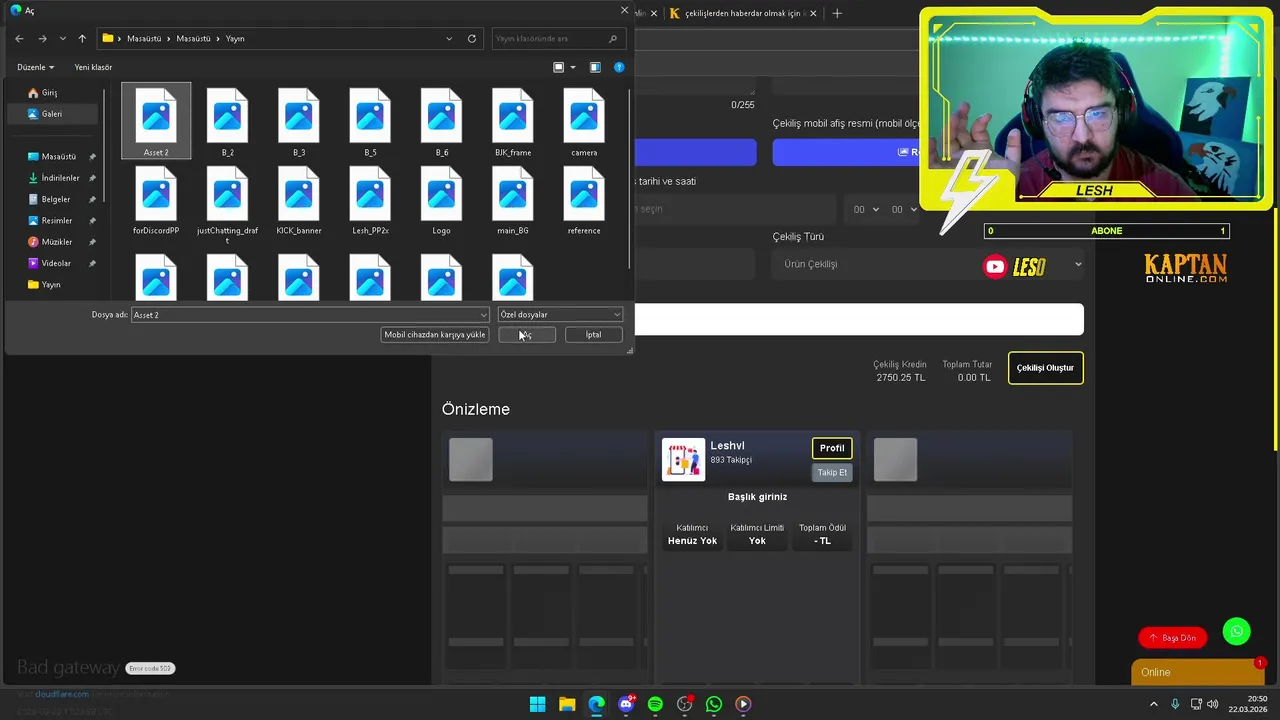The width and height of the screenshot is (1280, 720).
Task: Create a new folder with Yeni klasör
Action: click(x=93, y=67)
